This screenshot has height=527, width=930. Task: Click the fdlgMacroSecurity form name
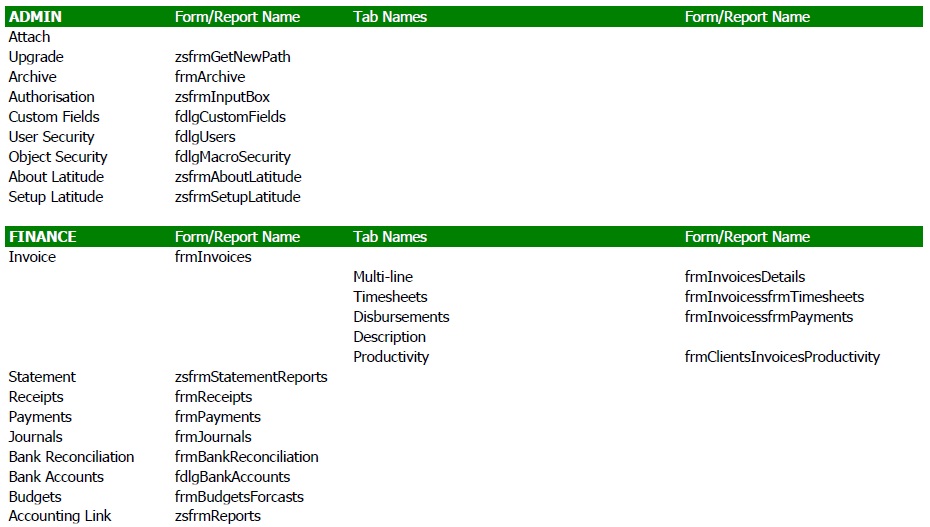point(232,157)
